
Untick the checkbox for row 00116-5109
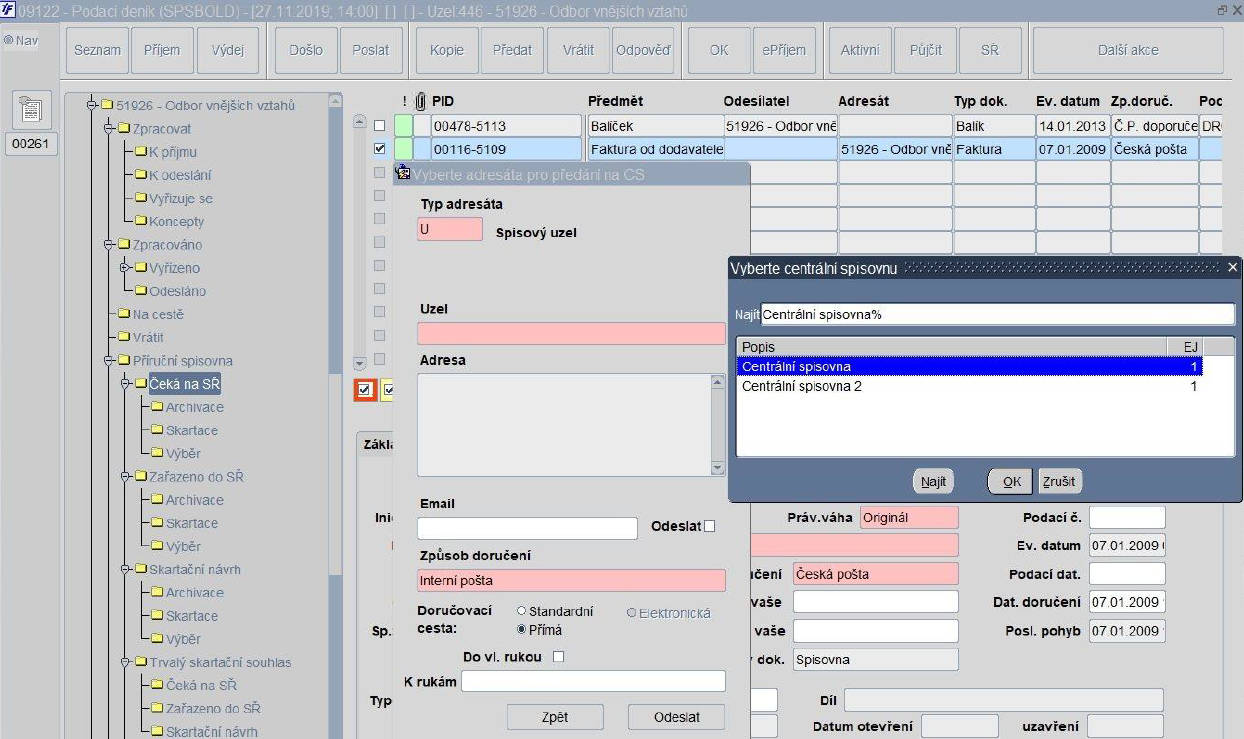[x=379, y=149]
